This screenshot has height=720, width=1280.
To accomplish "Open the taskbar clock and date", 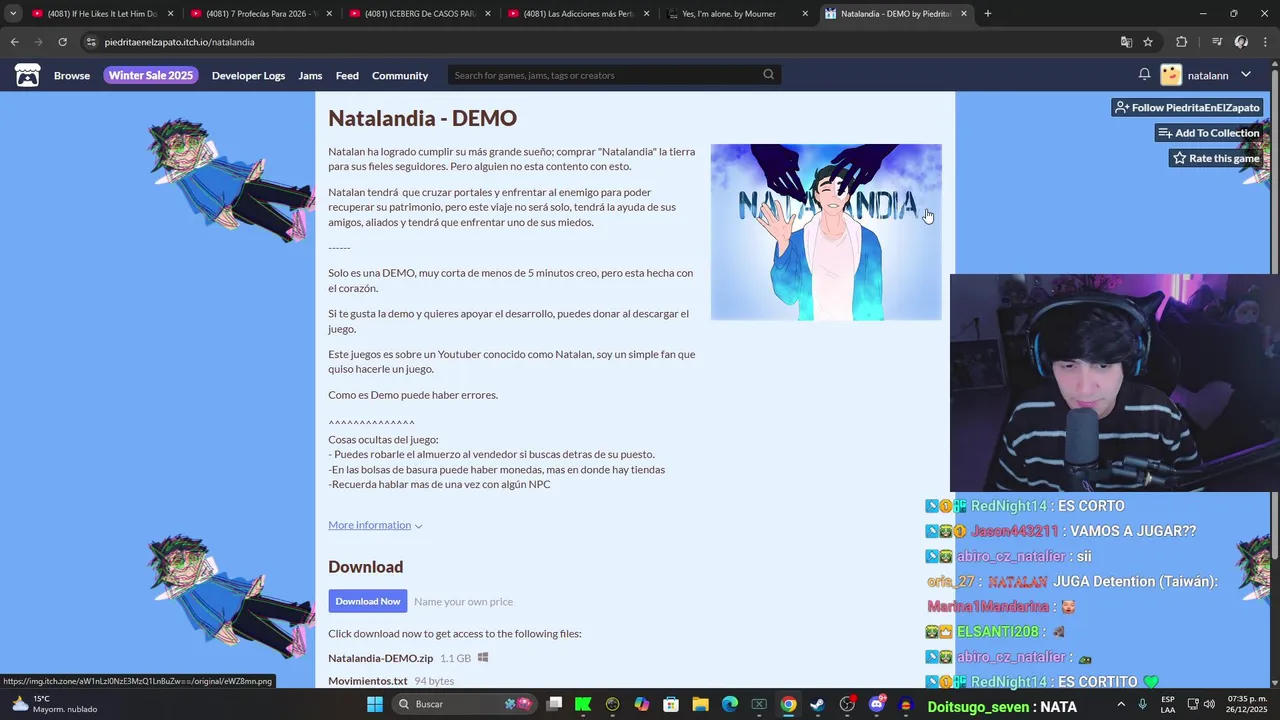I will (1246, 704).
